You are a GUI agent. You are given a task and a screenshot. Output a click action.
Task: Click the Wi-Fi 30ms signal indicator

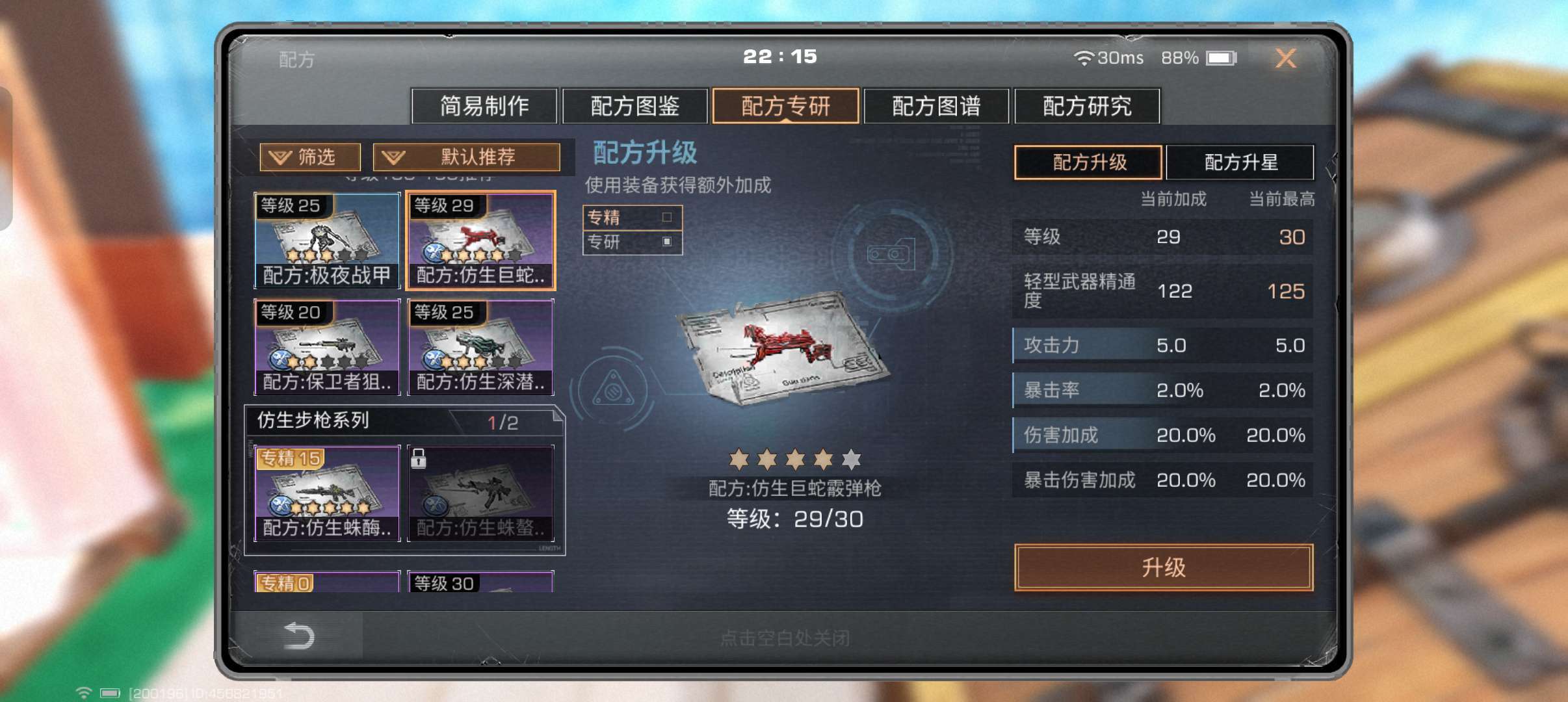click(1108, 58)
